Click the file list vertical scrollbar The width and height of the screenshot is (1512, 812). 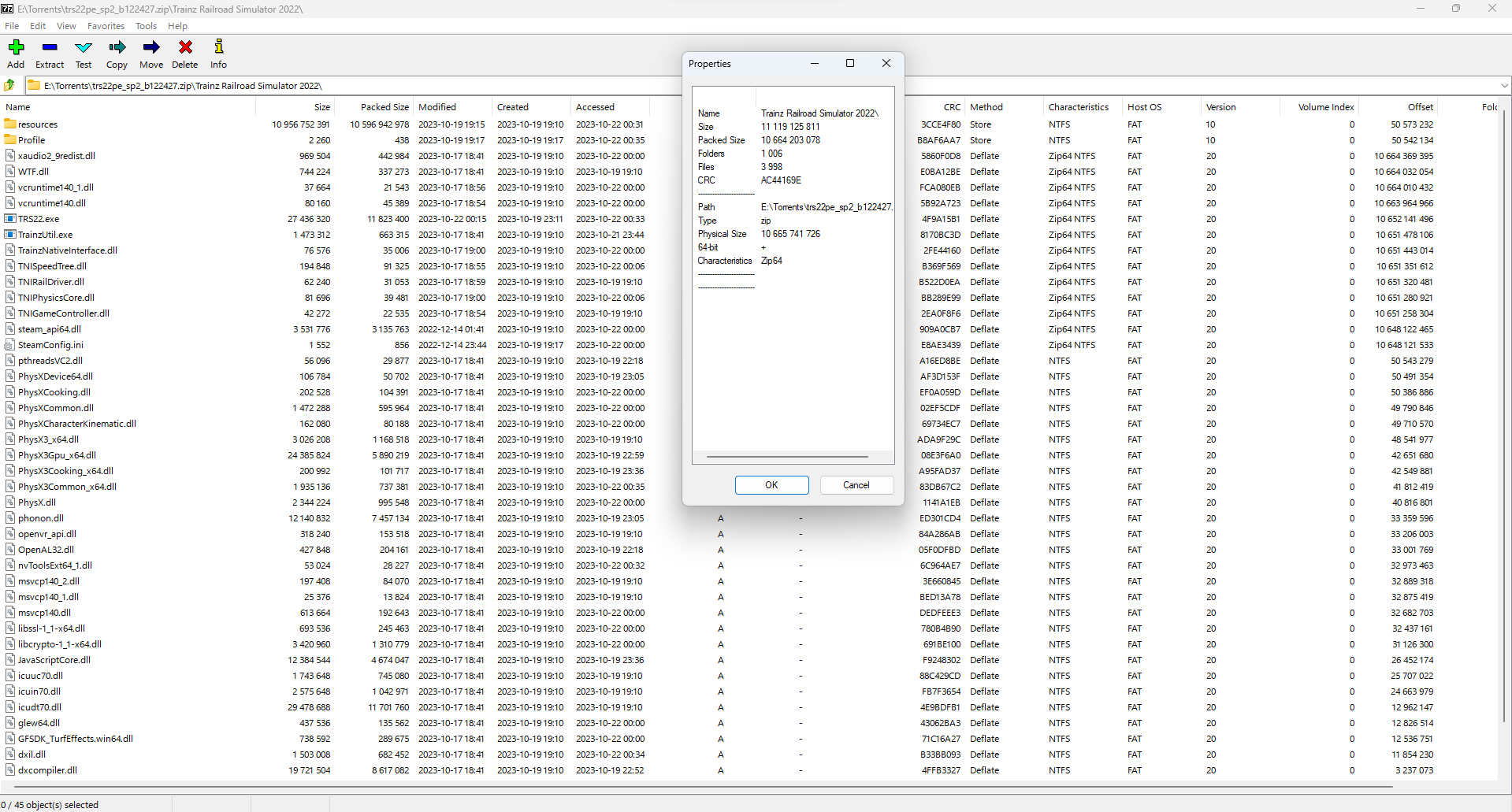[x=1505, y=417]
